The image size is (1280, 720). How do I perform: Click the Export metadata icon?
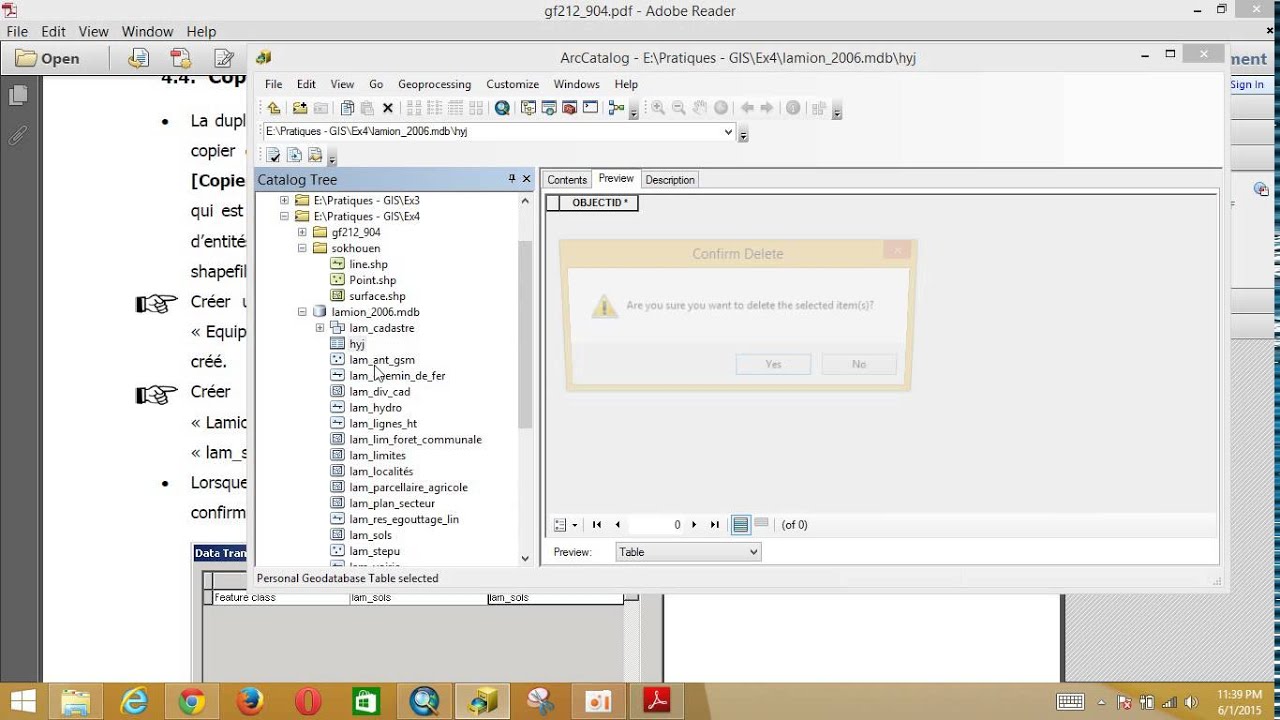pyautogui.click(x=315, y=155)
